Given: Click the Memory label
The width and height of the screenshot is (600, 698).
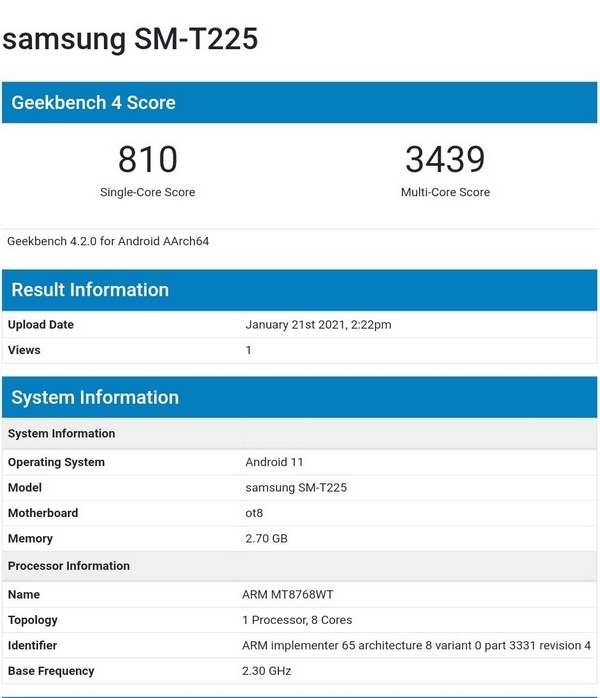Looking at the screenshot, I should coord(30,539).
